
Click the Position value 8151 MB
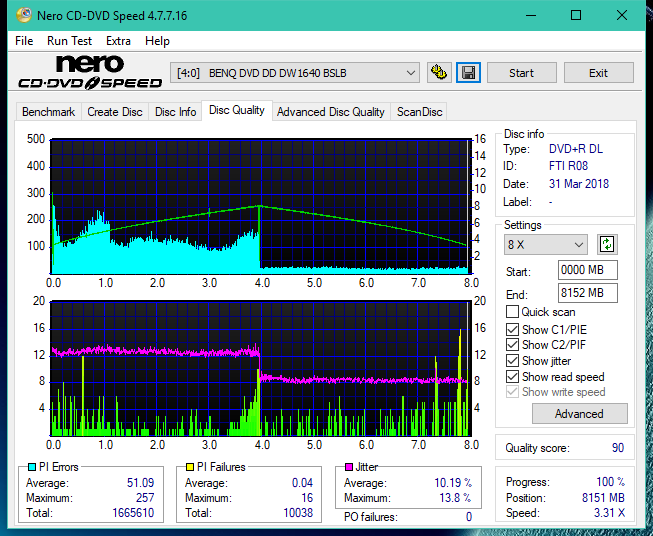(x=603, y=498)
